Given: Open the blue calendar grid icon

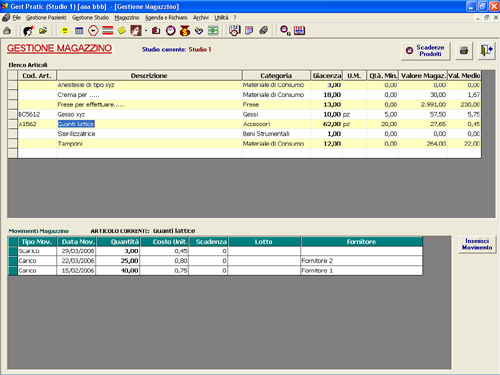Looking at the screenshot, I should (79, 31).
